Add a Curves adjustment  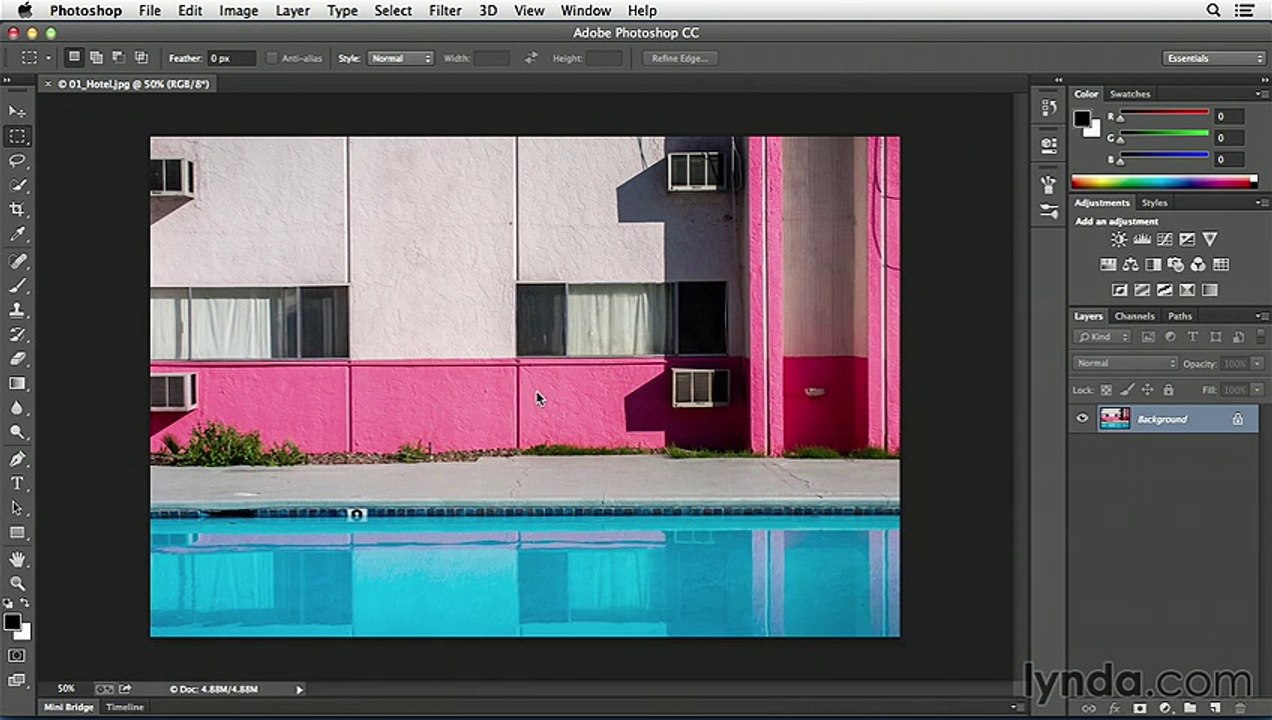[x=1164, y=240]
